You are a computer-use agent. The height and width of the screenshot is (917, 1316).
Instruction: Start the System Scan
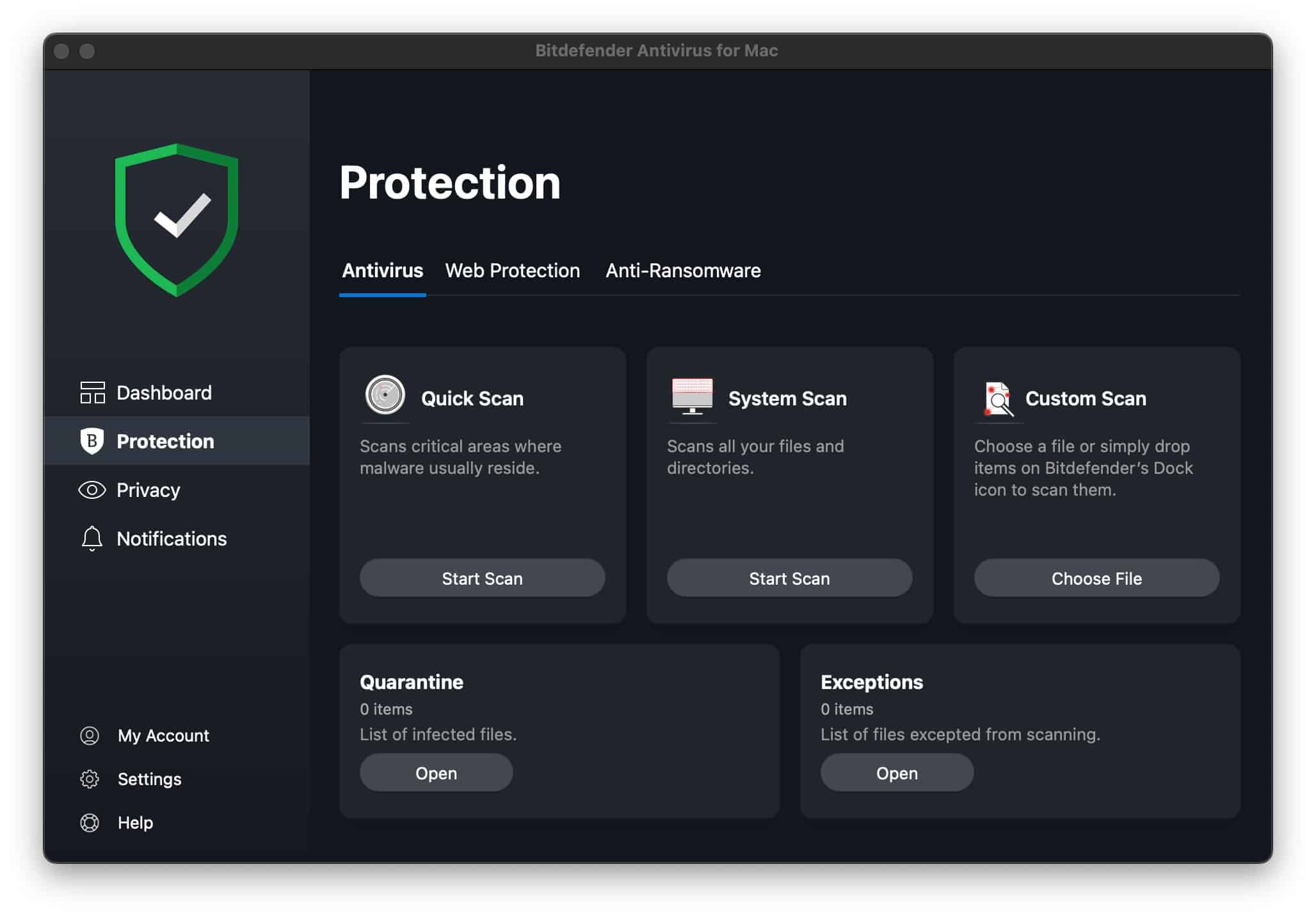pos(789,578)
